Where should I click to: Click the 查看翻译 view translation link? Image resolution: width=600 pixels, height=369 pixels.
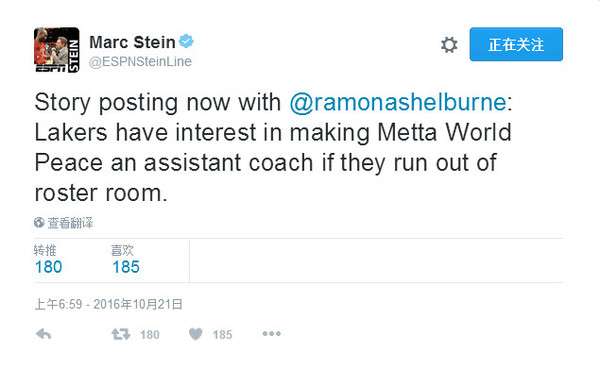(70, 222)
